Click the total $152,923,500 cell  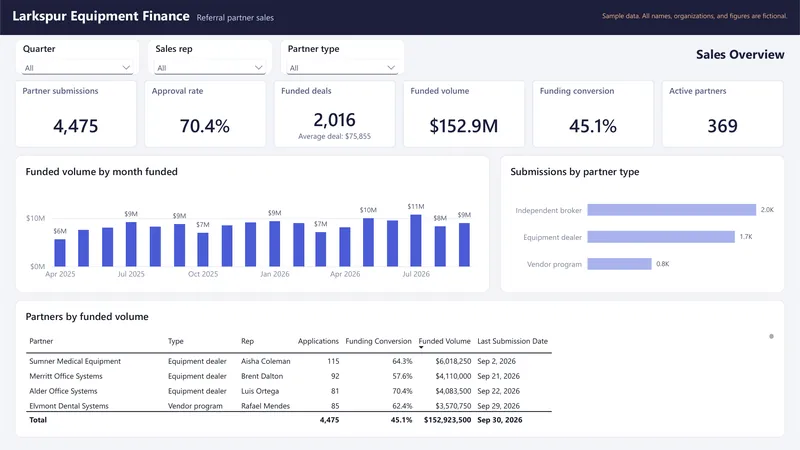447,420
